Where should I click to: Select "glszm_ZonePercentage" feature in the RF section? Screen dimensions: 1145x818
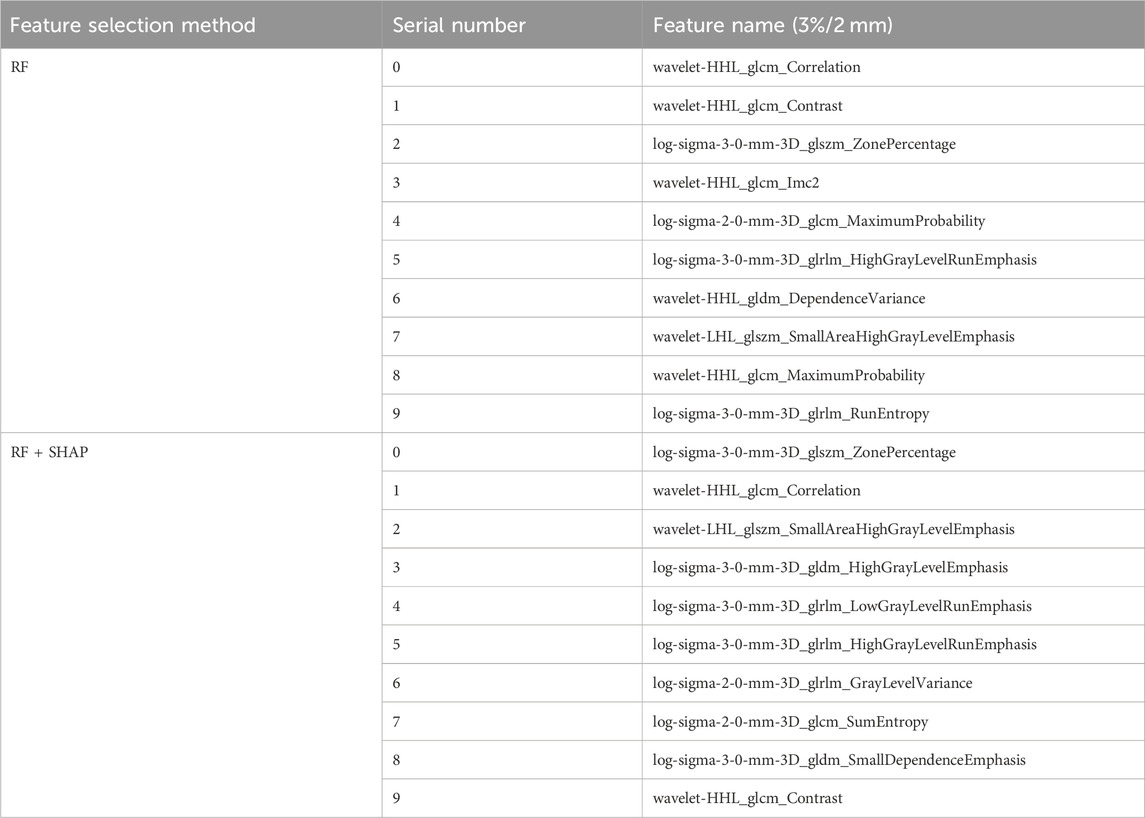pyautogui.click(x=804, y=145)
